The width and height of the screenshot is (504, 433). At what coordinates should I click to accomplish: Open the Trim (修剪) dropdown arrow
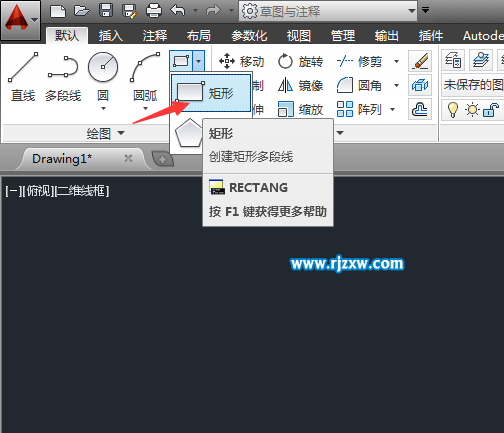(396, 61)
